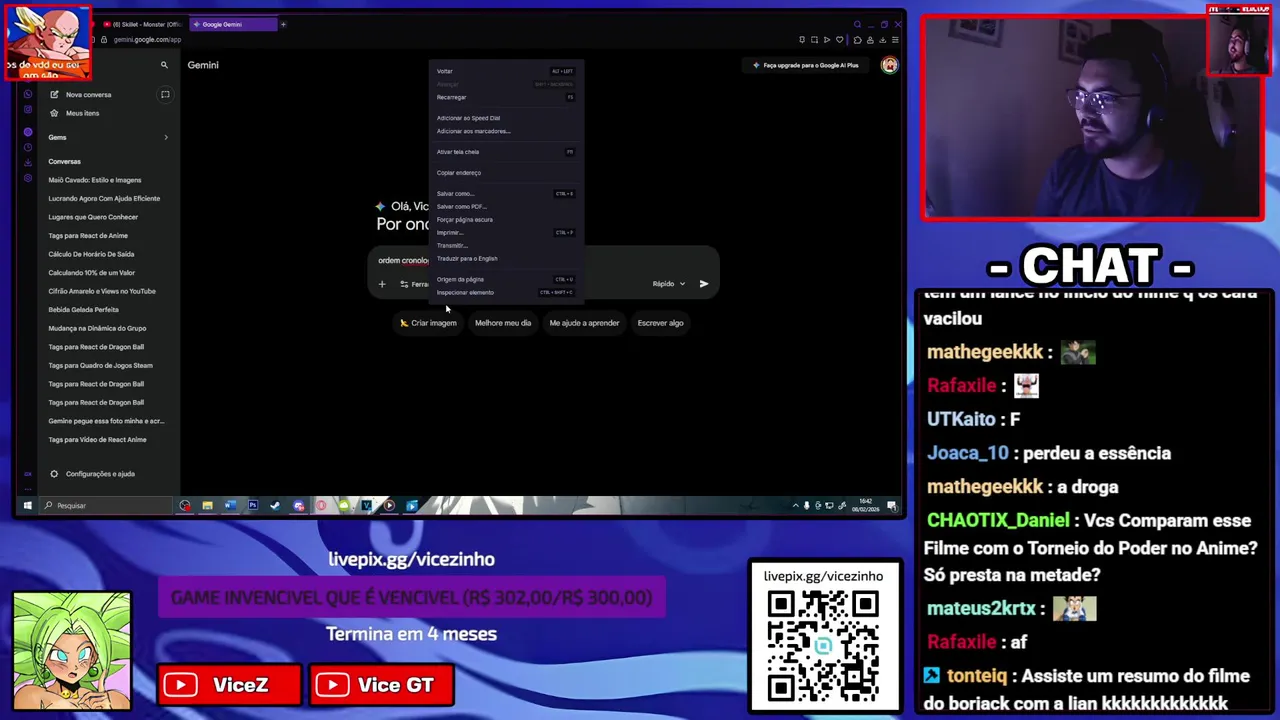Open Photoshop from the taskbar
The height and width of the screenshot is (720, 1280).
(252, 506)
